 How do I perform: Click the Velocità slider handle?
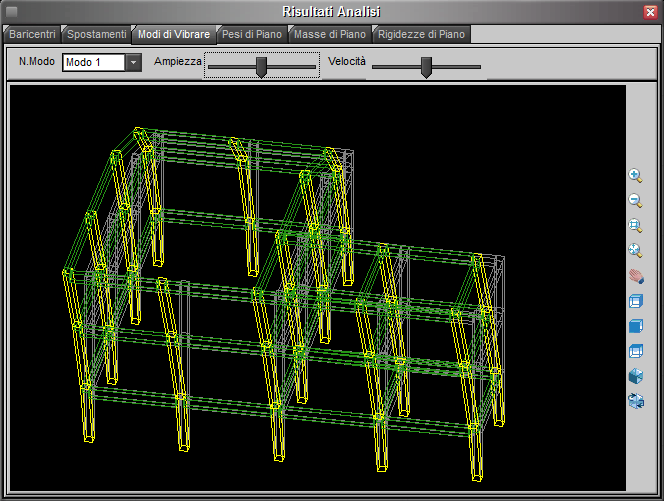(426, 66)
